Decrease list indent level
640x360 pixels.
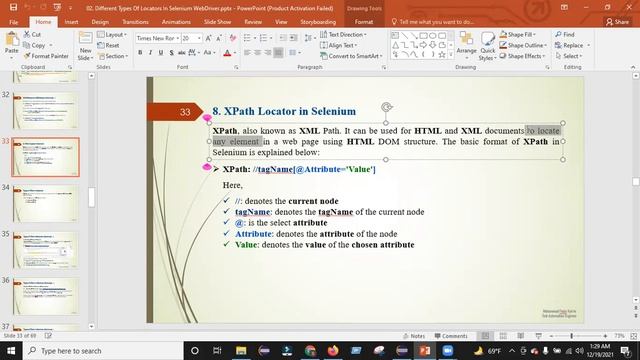[x=283, y=38]
